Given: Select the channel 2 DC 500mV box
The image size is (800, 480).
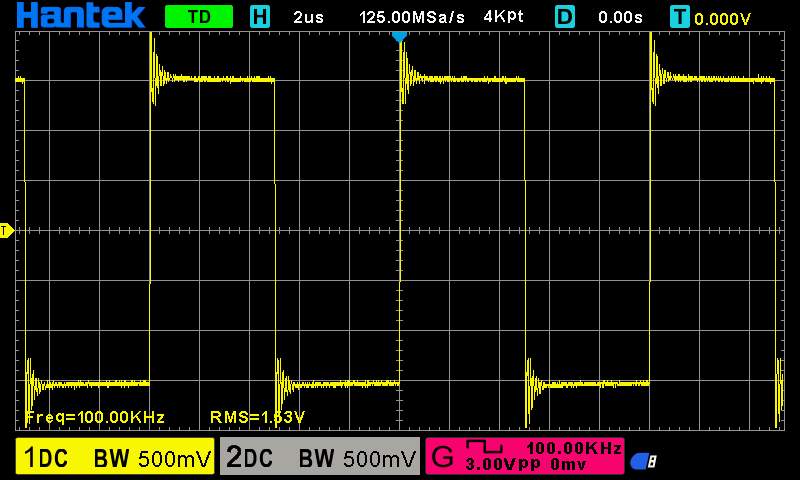Looking at the screenshot, I should click(x=320, y=456).
